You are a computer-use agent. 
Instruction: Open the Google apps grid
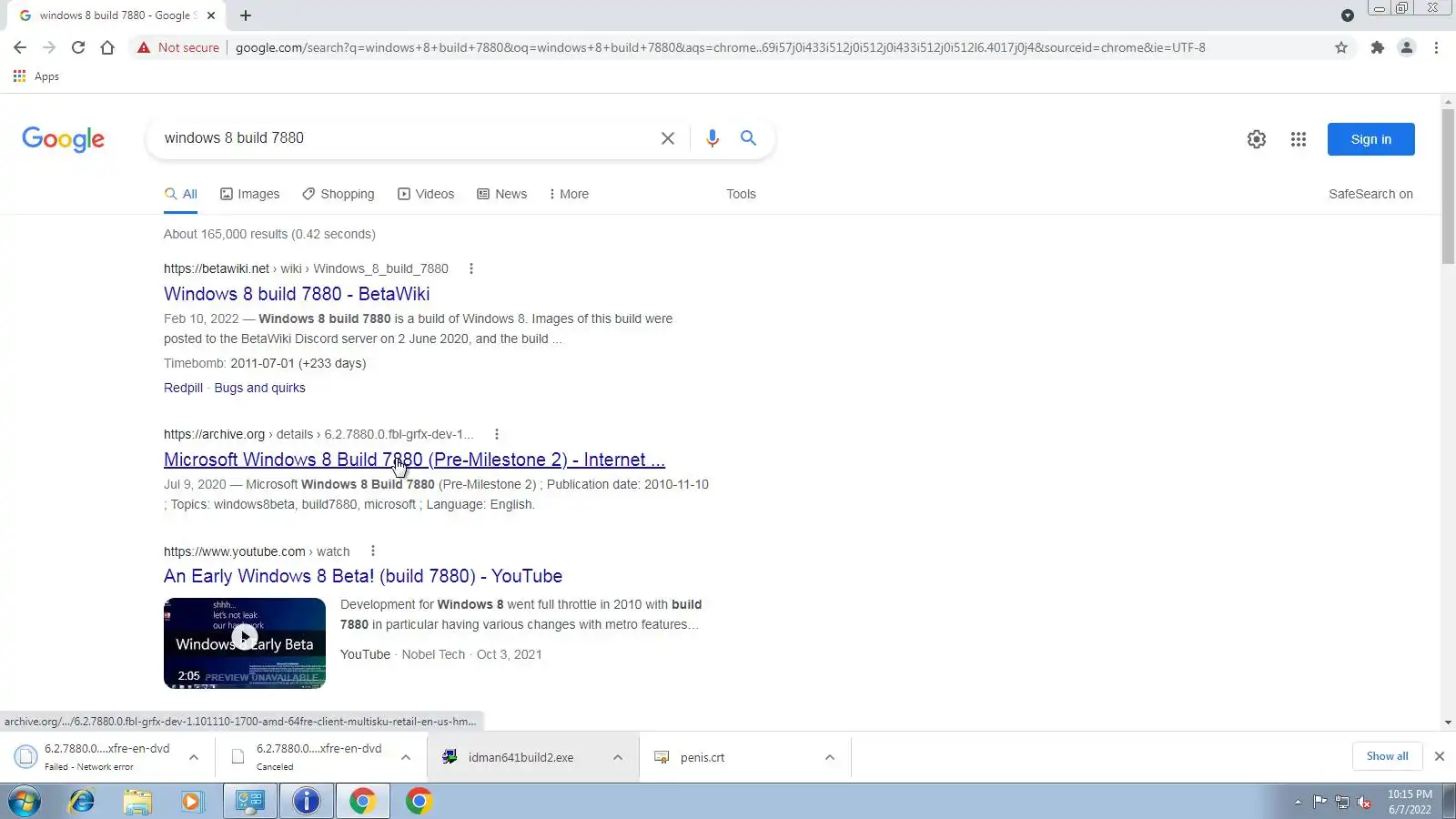pyautogui.click(x=1299, y=139)
